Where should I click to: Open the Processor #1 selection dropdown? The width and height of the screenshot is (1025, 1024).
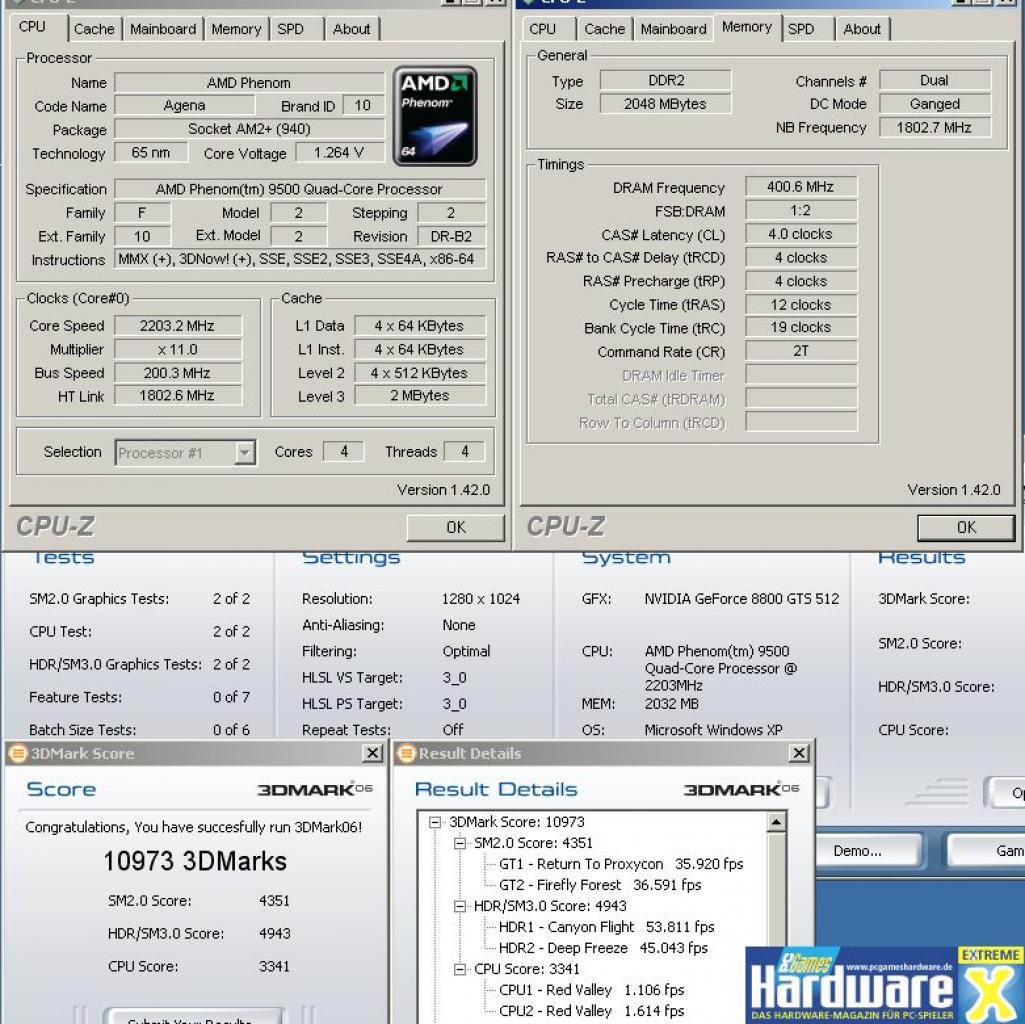(x=244, y=452)
